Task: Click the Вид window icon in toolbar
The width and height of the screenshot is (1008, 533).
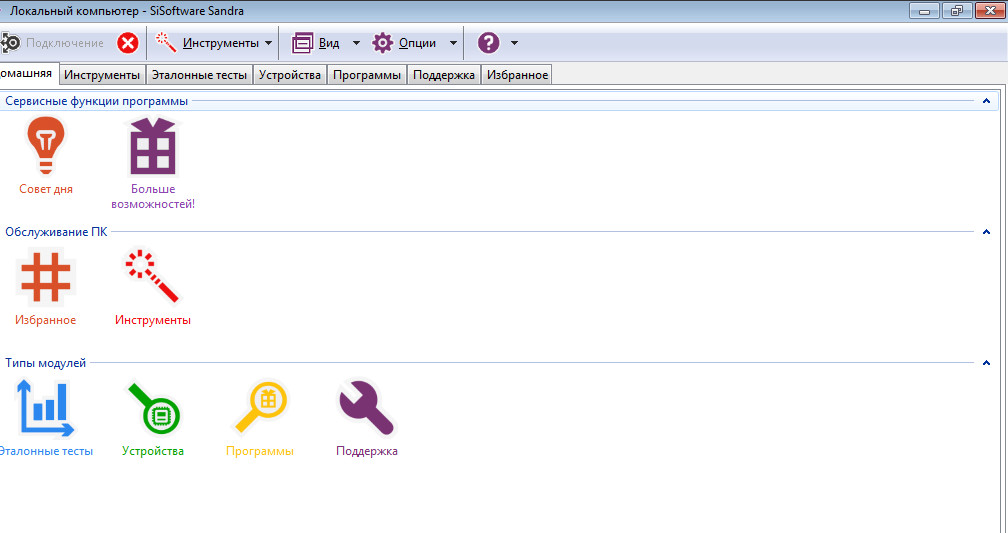Action: point(302,43)
